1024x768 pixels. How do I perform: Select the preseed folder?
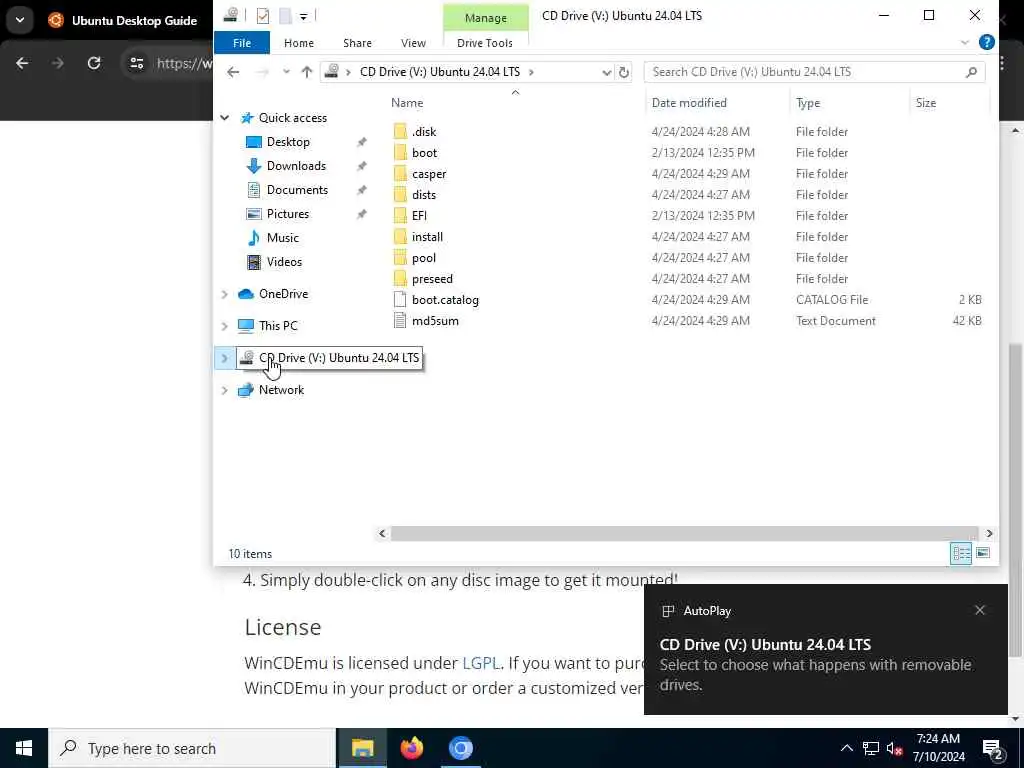(x=432, y=279)
